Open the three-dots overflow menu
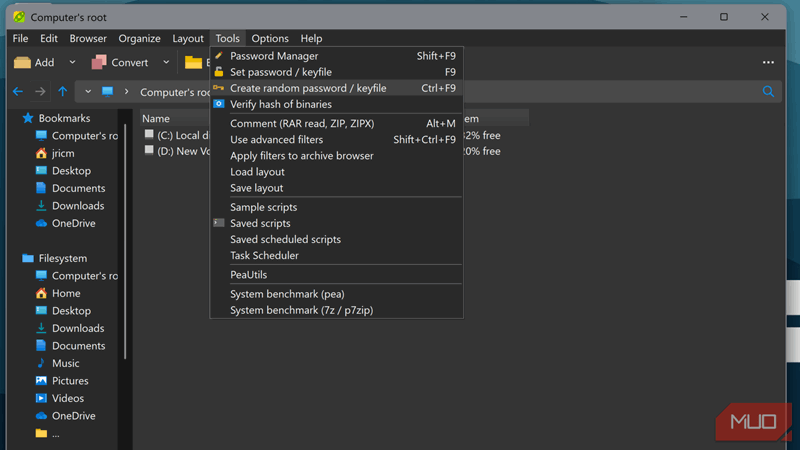This screenshot has width=800, height=450. pos(768,62)
